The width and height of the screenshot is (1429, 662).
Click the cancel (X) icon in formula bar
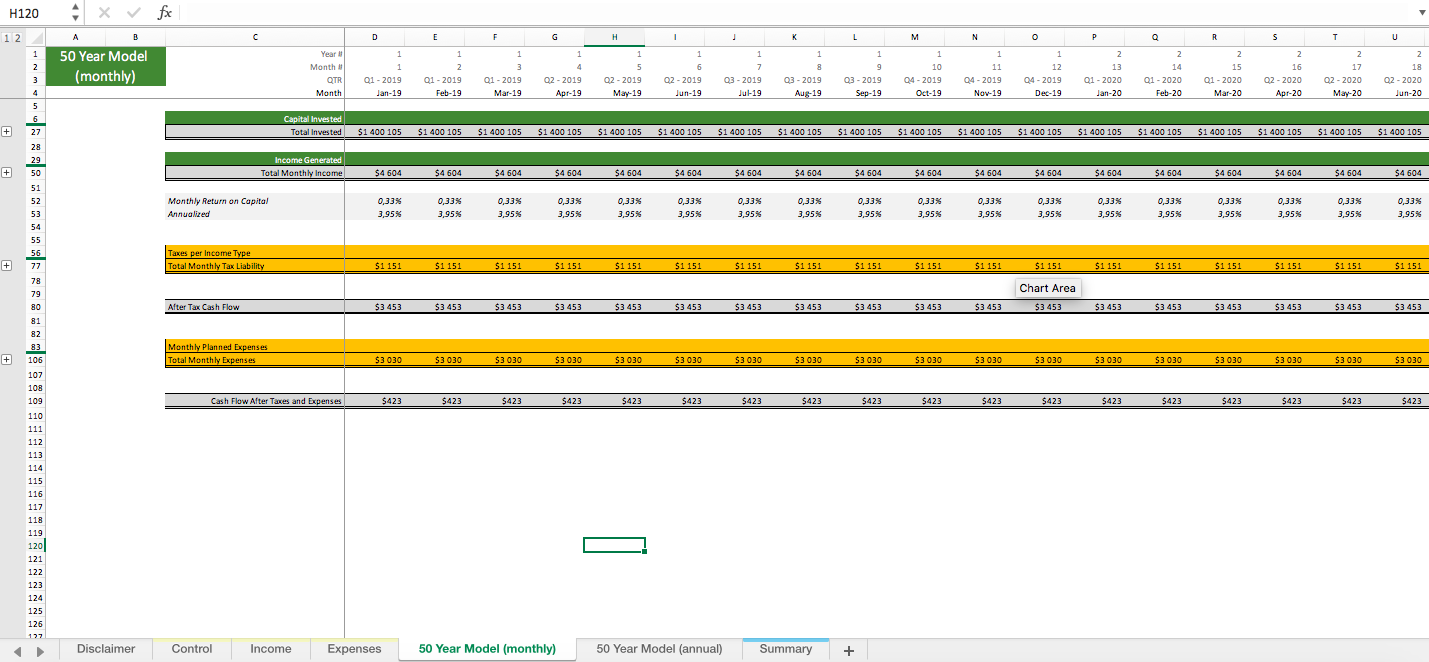(104, 13)
